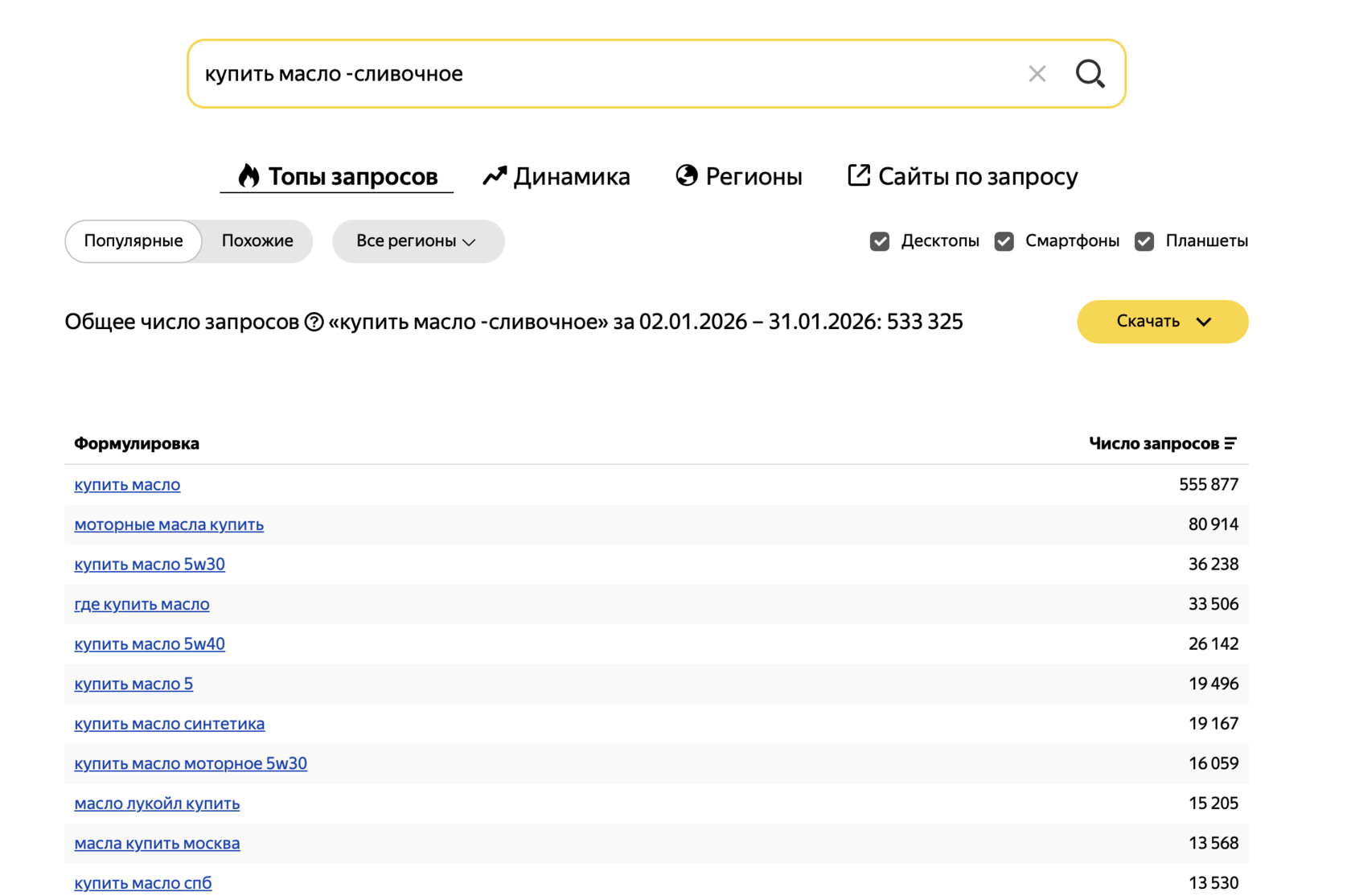Disable the Десктопы checkbox
The width and height of the screenshot is (1351, 896).
coord(880,240)
